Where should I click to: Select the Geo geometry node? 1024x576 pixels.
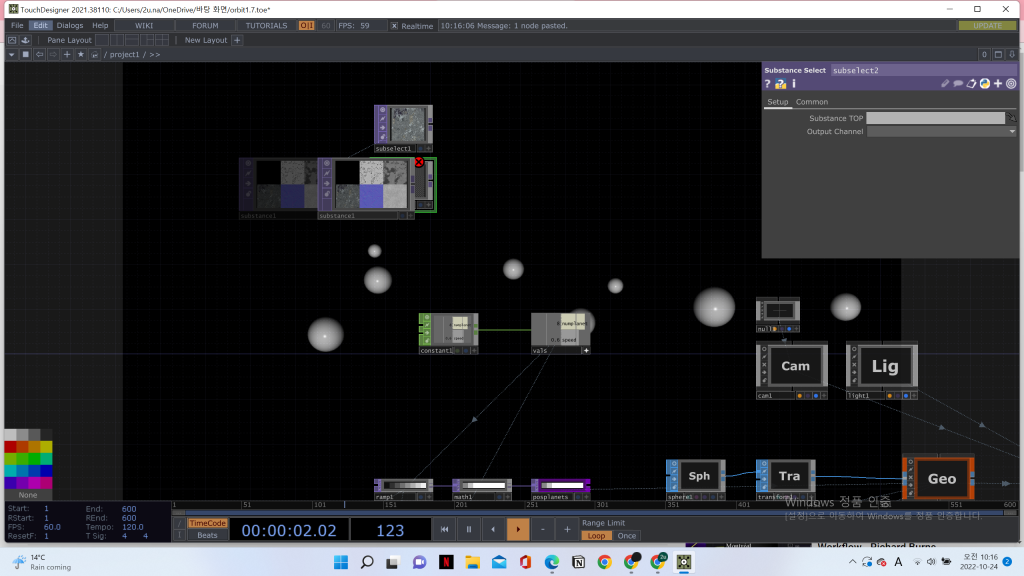pos(940,479)
